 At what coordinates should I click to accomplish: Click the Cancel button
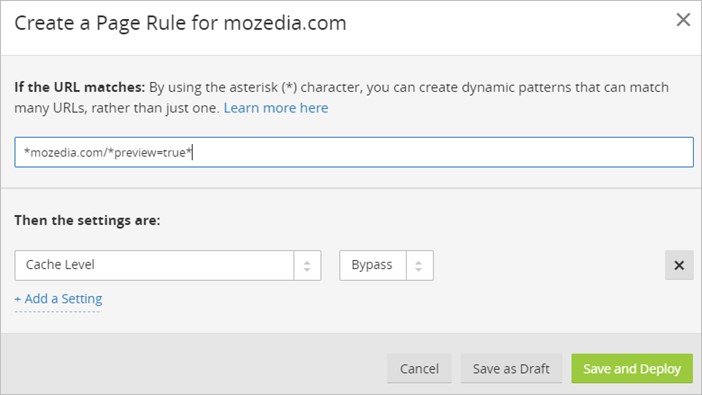coord(419,369)
